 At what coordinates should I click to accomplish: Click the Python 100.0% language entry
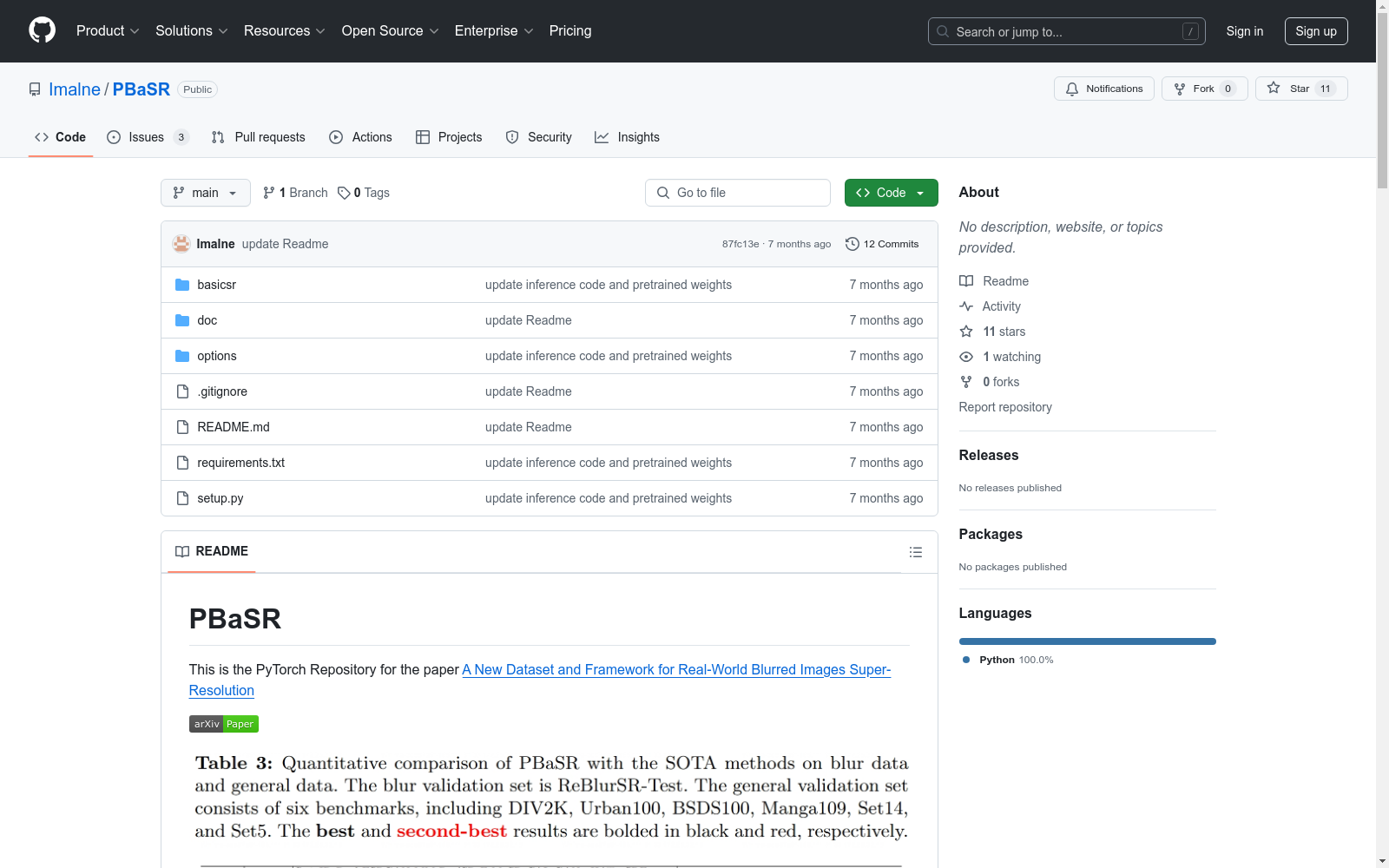tap(1008, 660)
